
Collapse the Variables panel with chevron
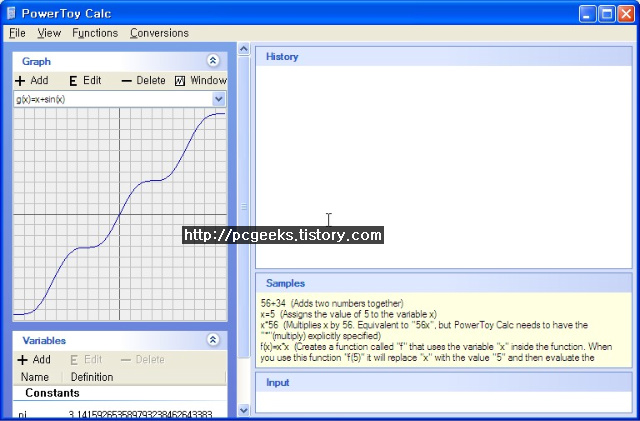pyautogui.click(x=213, y=340)
